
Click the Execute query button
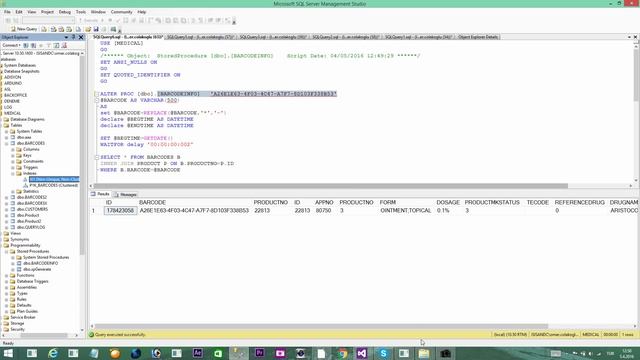coord(90,20)
